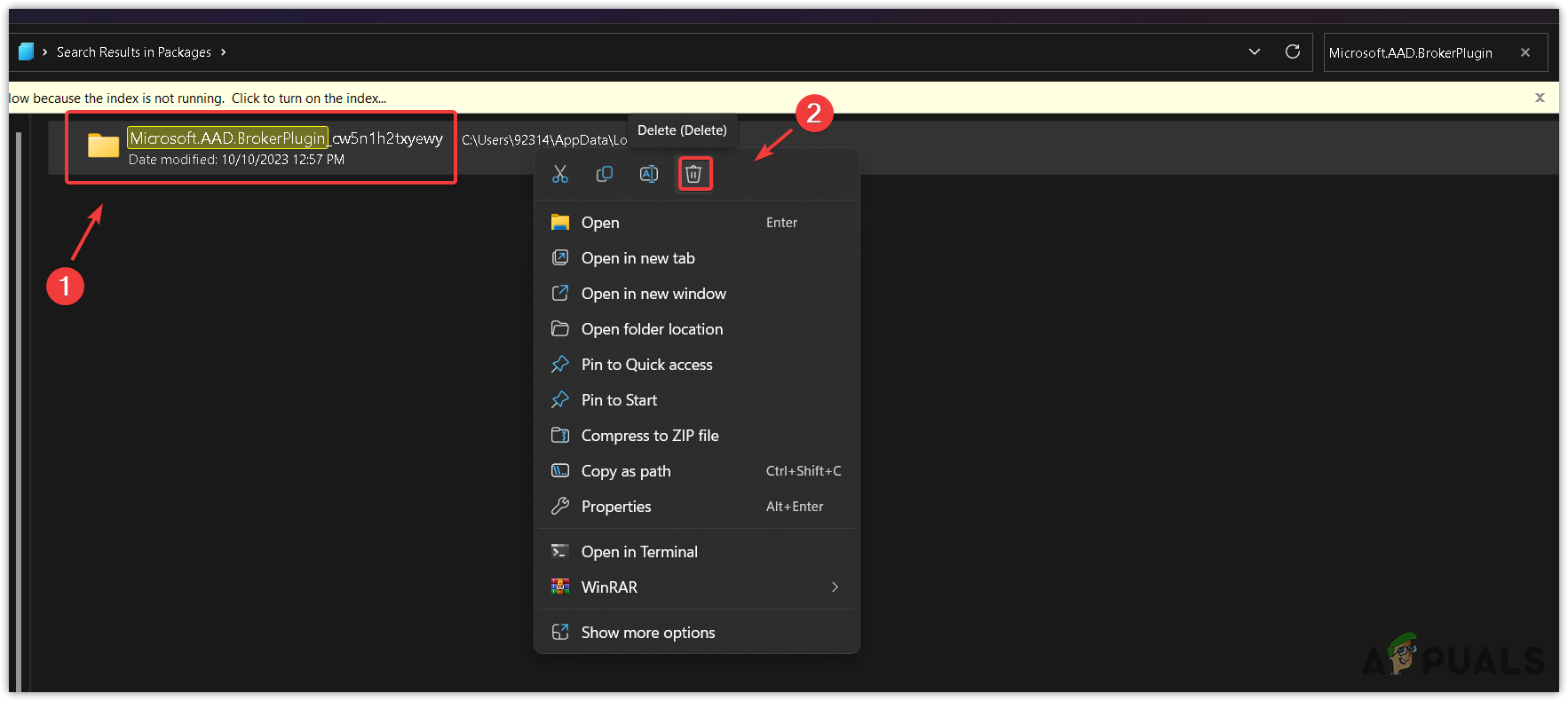Dismiss the yellow index notification bar
1568x701 pixels.
[x=1540, y=98]
